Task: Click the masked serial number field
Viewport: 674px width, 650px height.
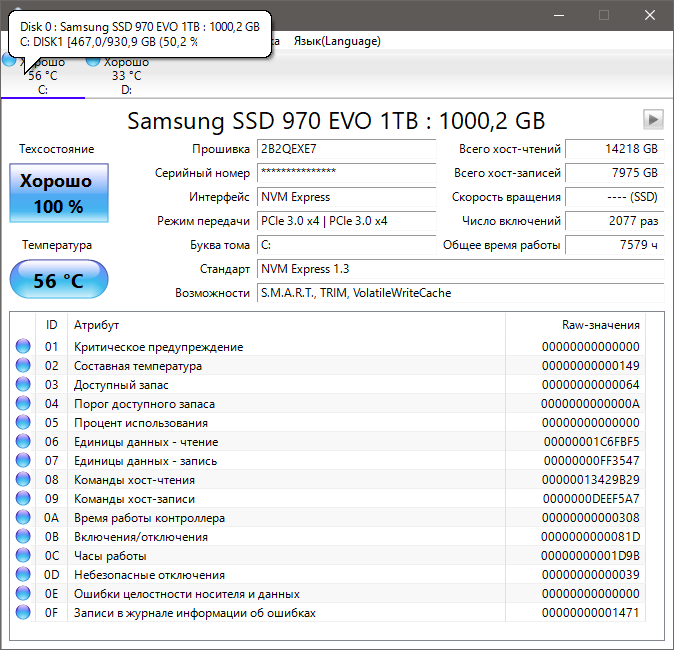Action: (x=346, y=173)
